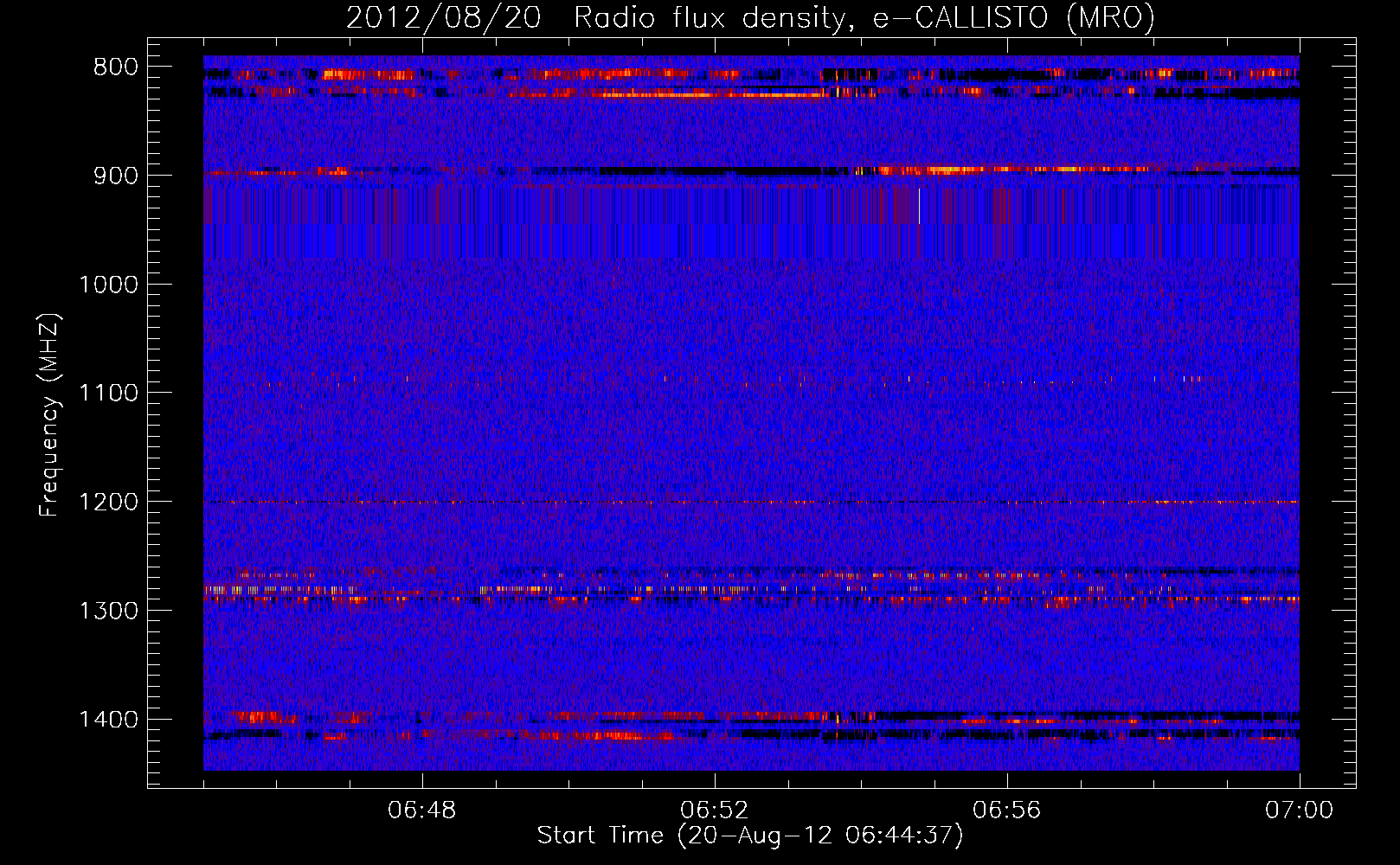Select the 'Frequency (MHZ)' axis label
Image resolution: width=1400 pixels, height=865 pixels.
click(50, 415)
